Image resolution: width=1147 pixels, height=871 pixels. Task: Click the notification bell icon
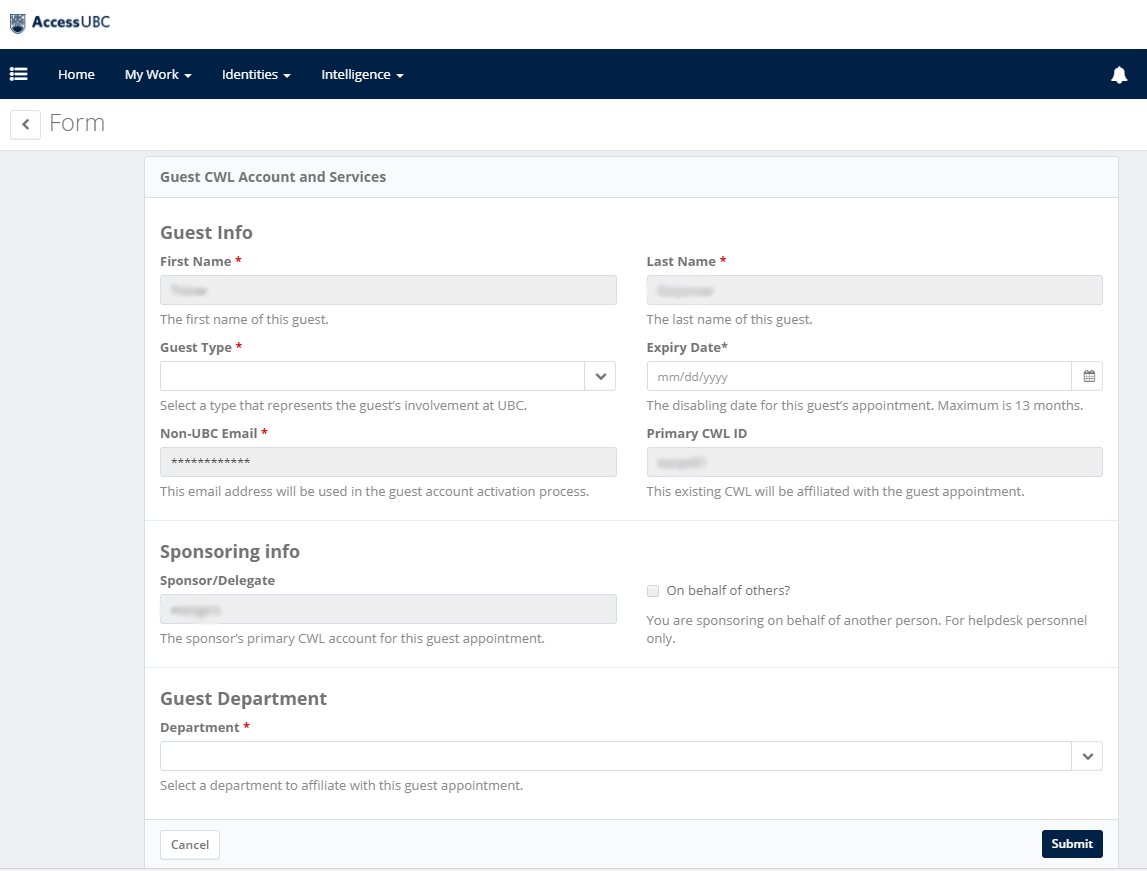point(1119,75)
